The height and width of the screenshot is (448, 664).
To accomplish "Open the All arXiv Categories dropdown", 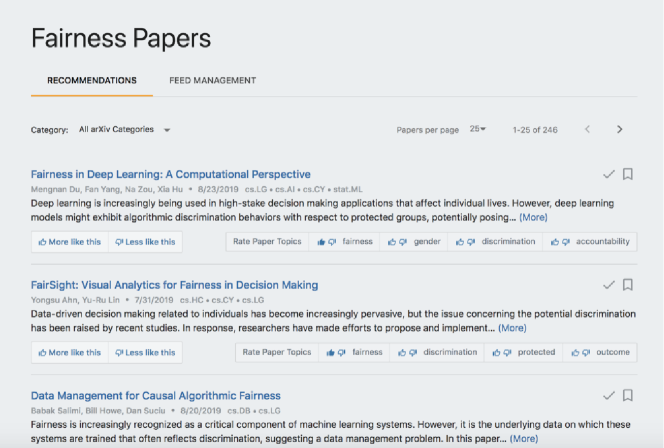I will [125, 130].
